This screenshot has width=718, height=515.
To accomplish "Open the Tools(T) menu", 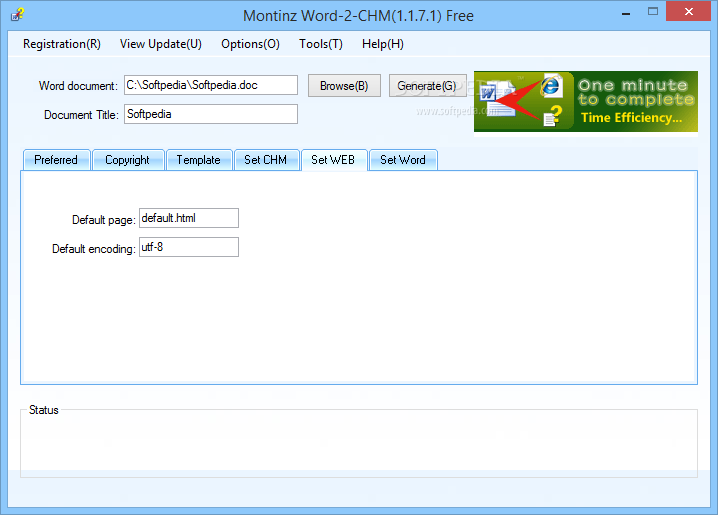I will pos(321,44).
